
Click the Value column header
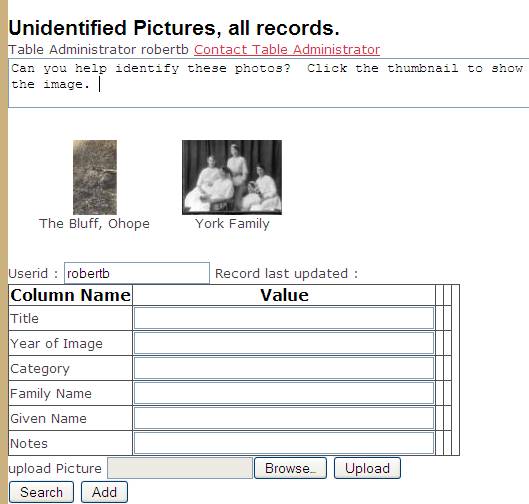tap(284, 295)
